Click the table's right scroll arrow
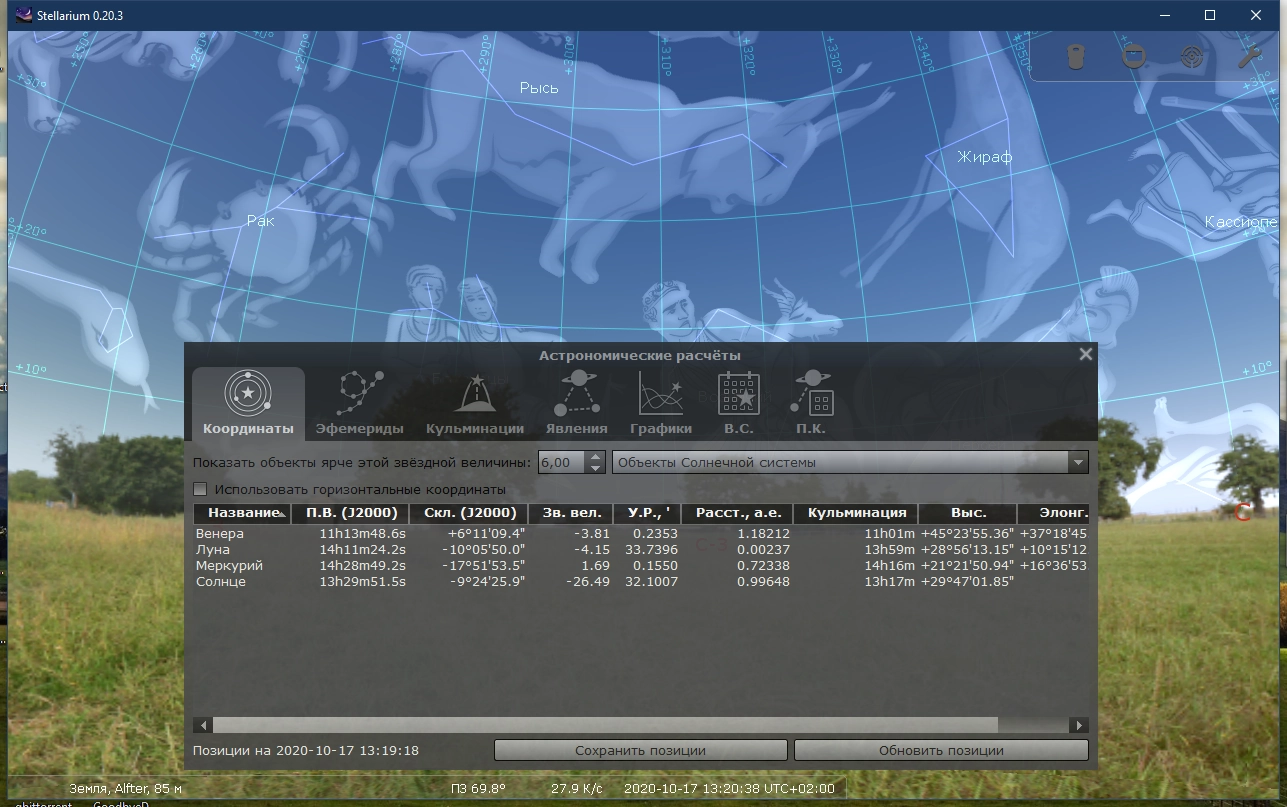The height and width of the screenshot is (807, 1287). [1078, 725]
